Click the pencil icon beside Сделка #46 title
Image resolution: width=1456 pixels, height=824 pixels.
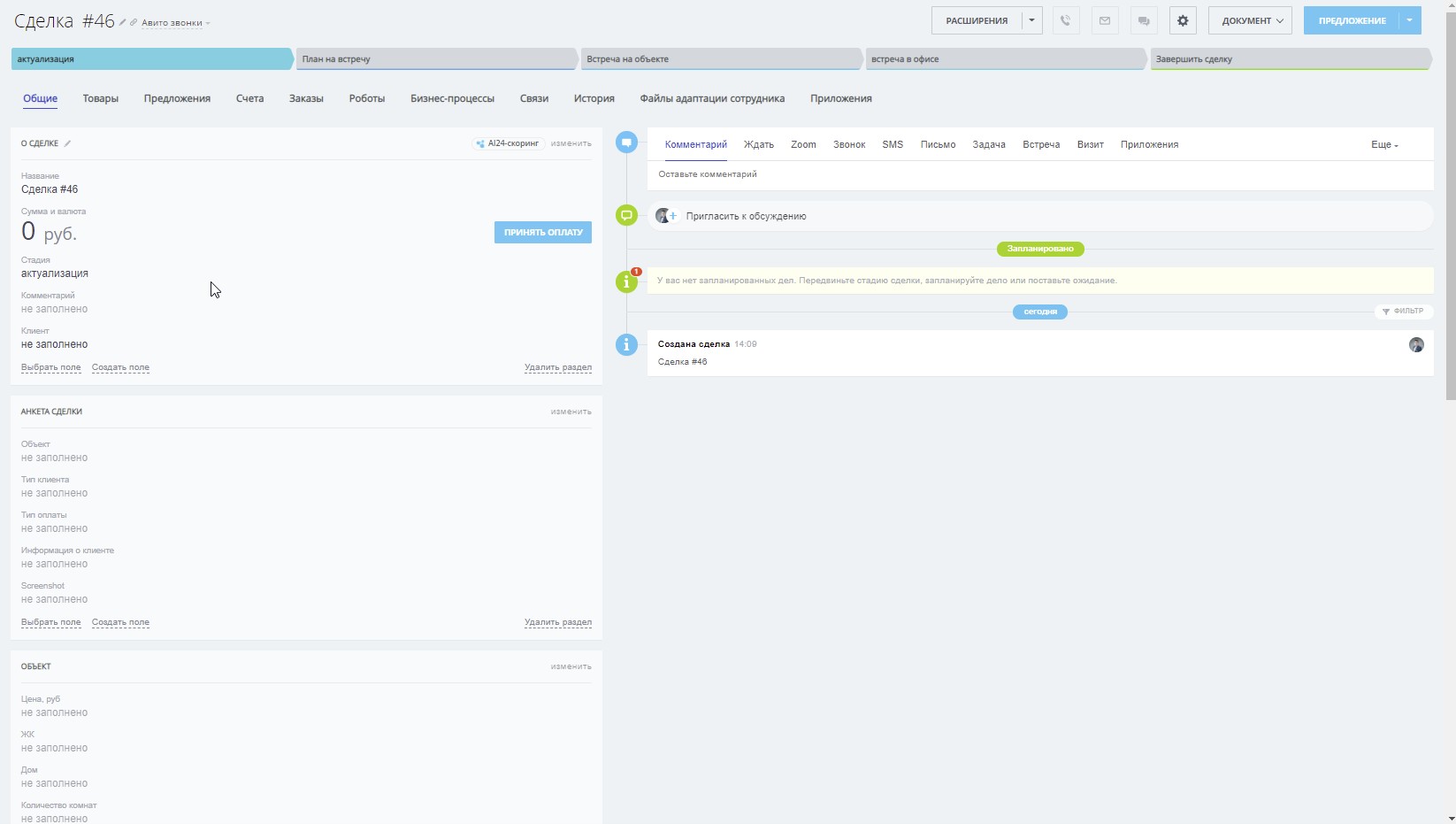123,22
